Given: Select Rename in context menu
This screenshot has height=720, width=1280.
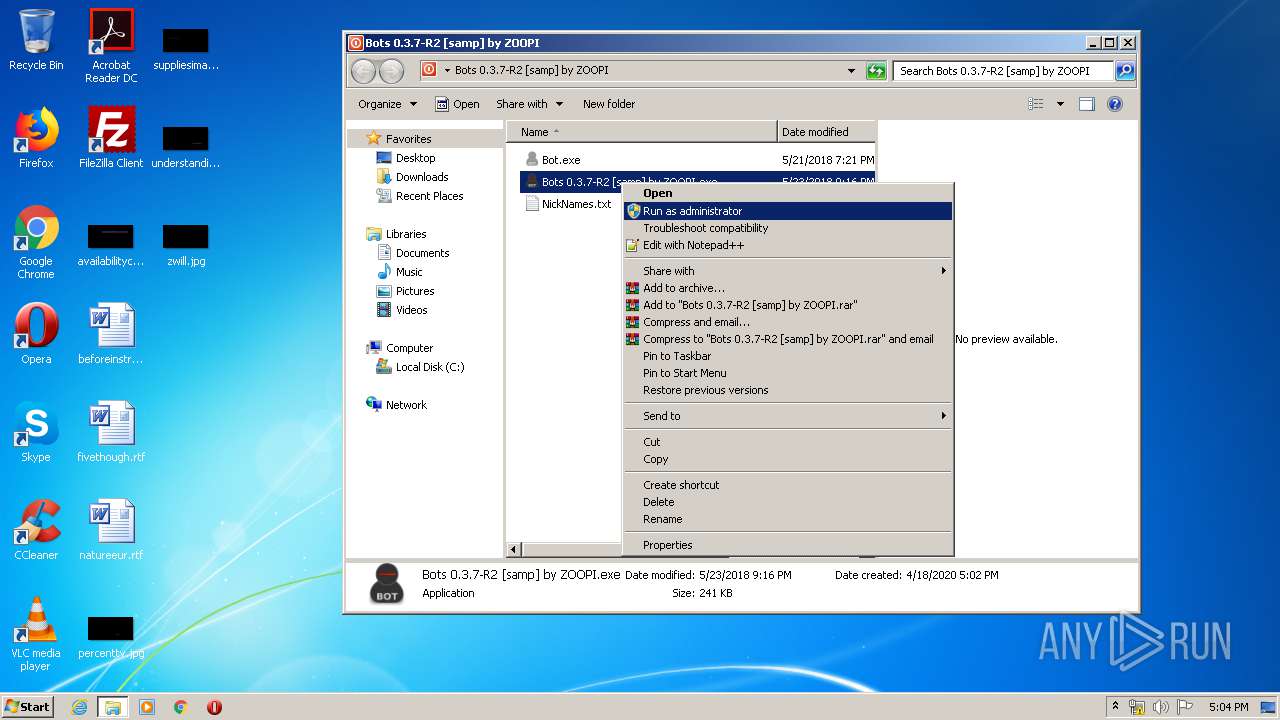Looking at the screenshot, I should click(x=787, y=519).
